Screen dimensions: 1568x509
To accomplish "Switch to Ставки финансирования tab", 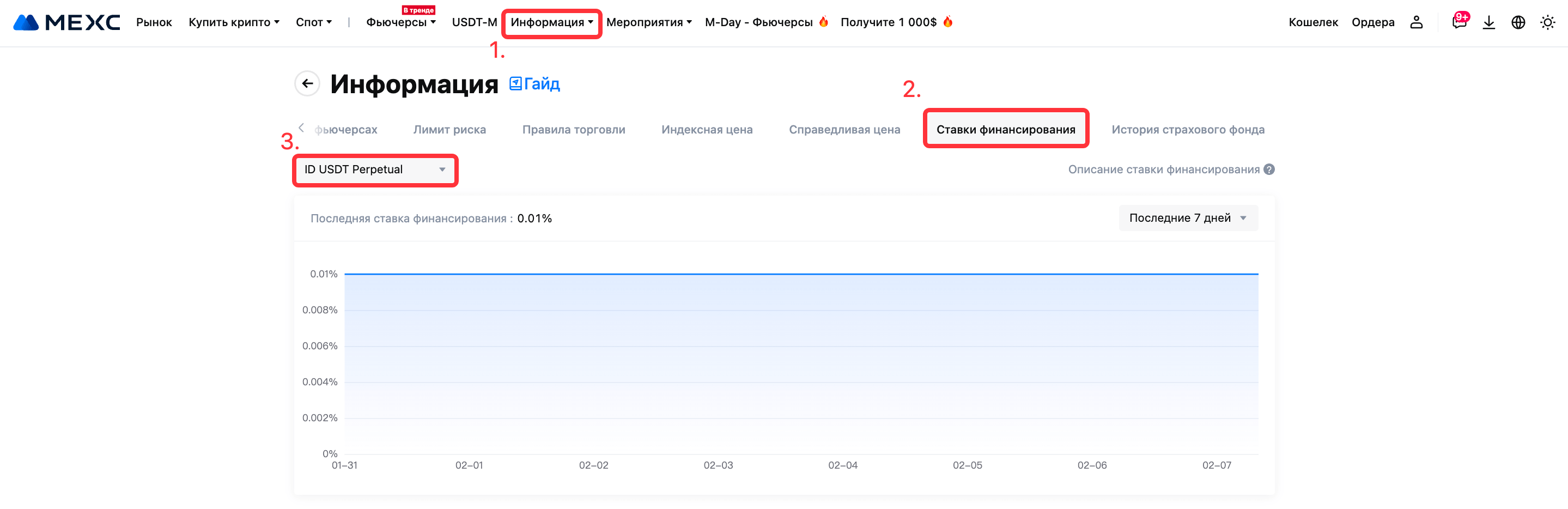I will pyautogui.click(x=1005, y=130).
